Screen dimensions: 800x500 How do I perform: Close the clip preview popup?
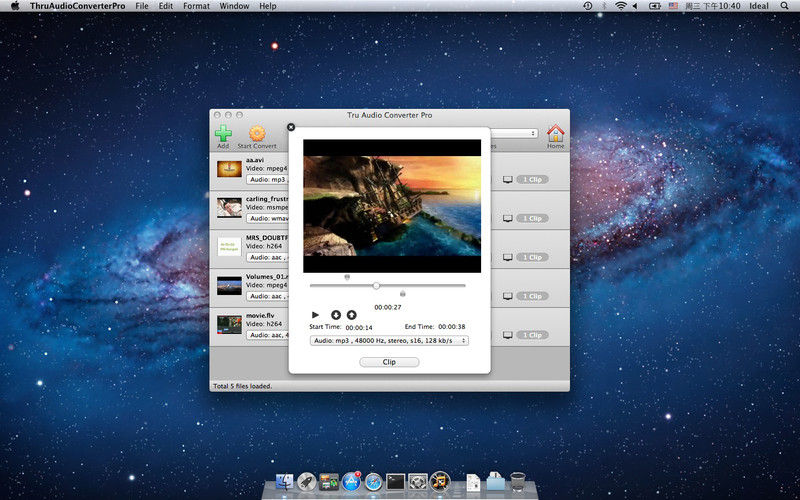coord(291,127)
